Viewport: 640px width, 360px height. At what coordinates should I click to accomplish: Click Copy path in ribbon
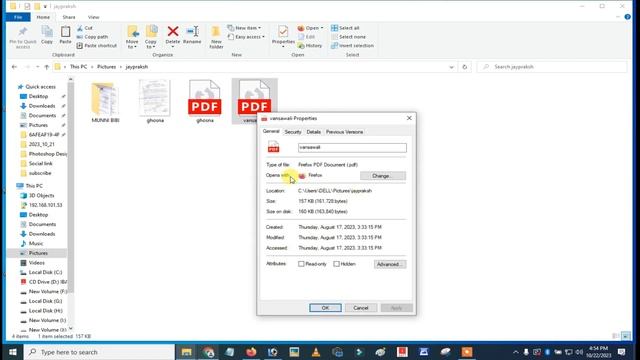[92, 37]
